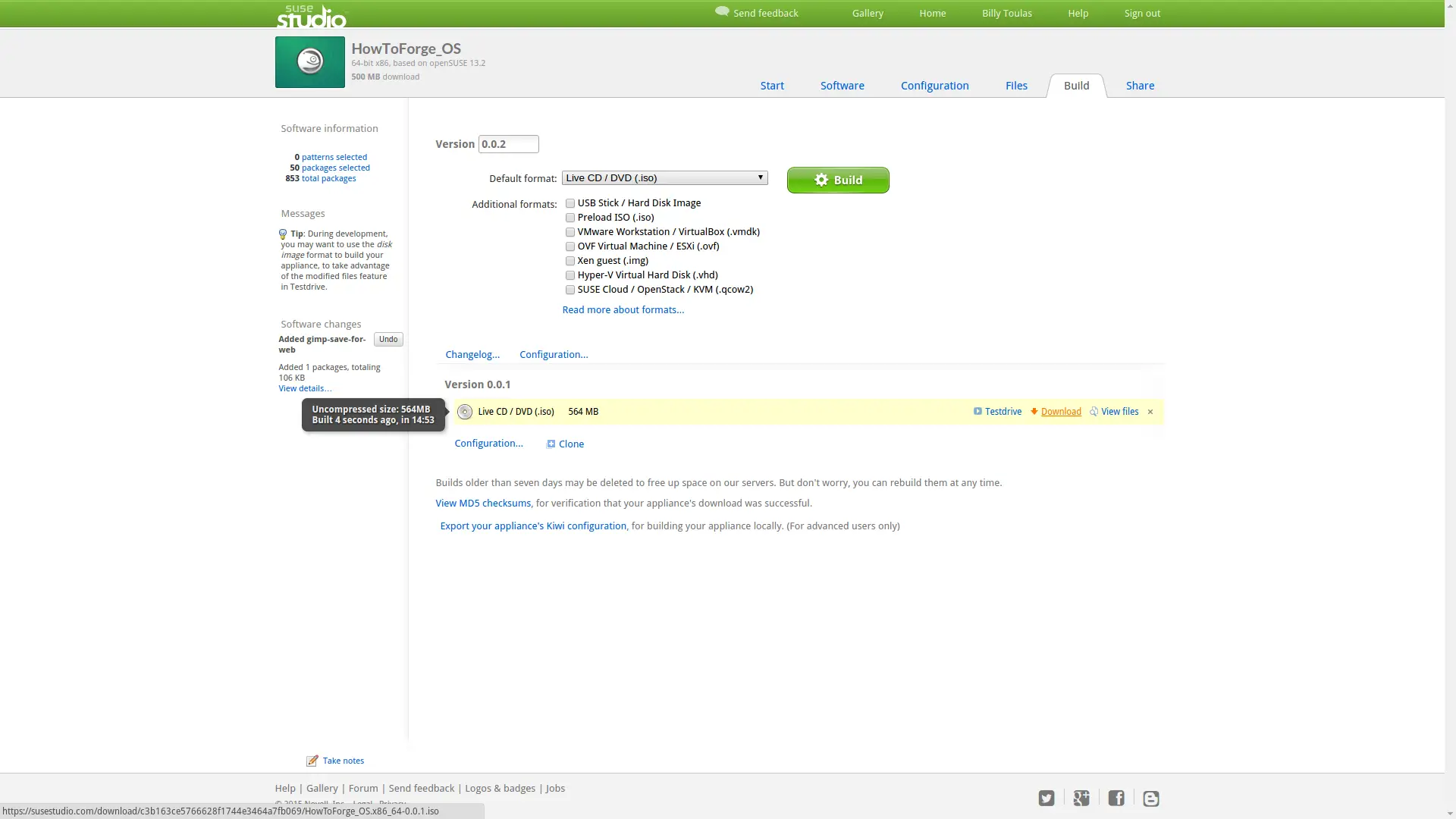1456x819 pixels.
Task: Open the Configuration tab
Action: (x=934, y=86)
